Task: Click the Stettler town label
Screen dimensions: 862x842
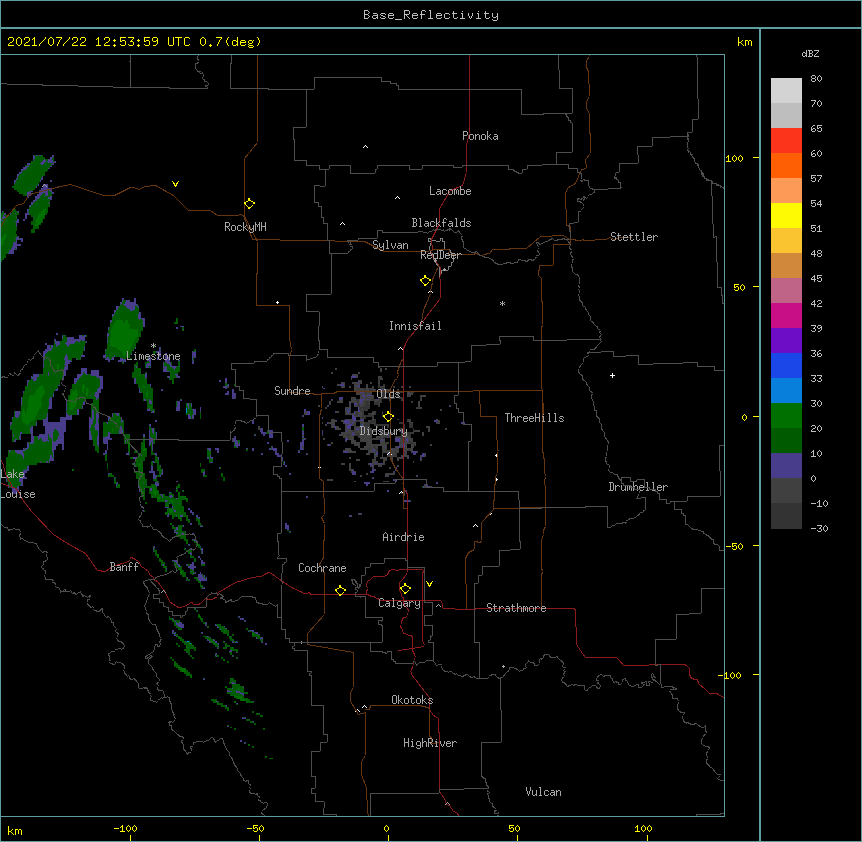Action: pyautogui.click(x=634, y=237)
